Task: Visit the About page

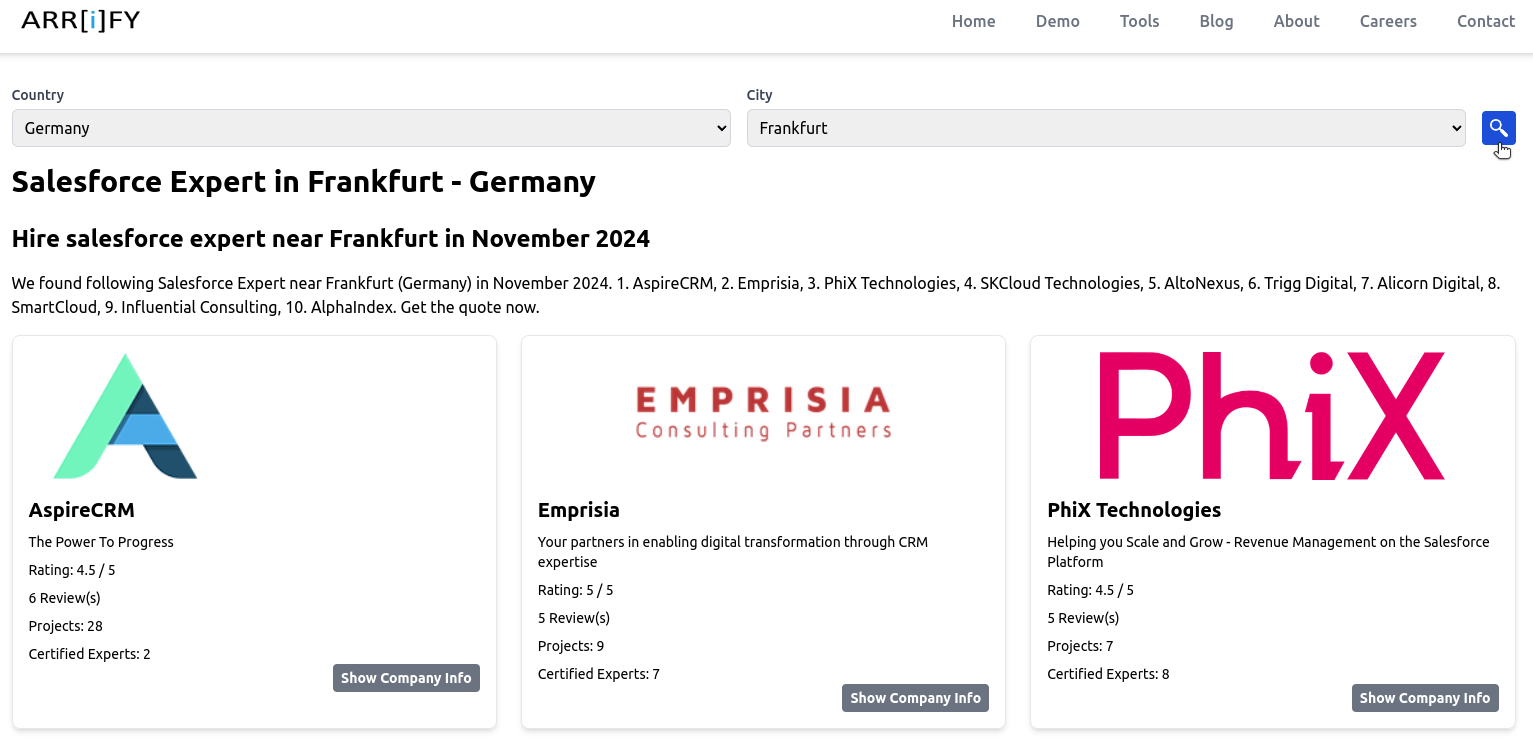Action: point(1296,21)
